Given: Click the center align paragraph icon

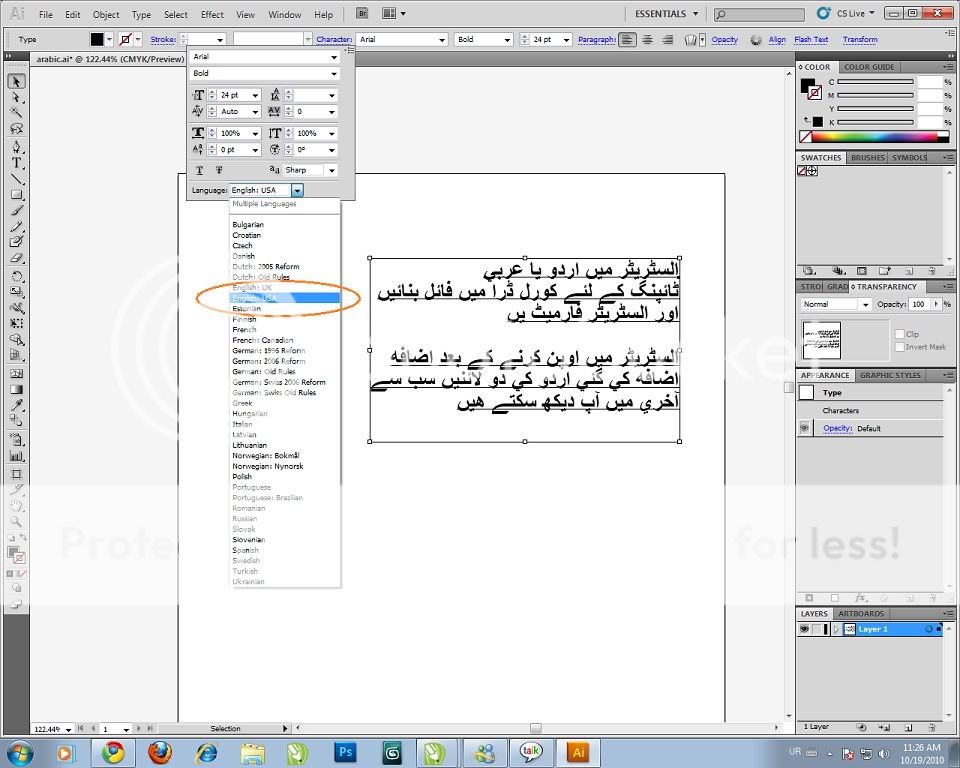Looking at the screenshot, I should [x=647, y=39].
